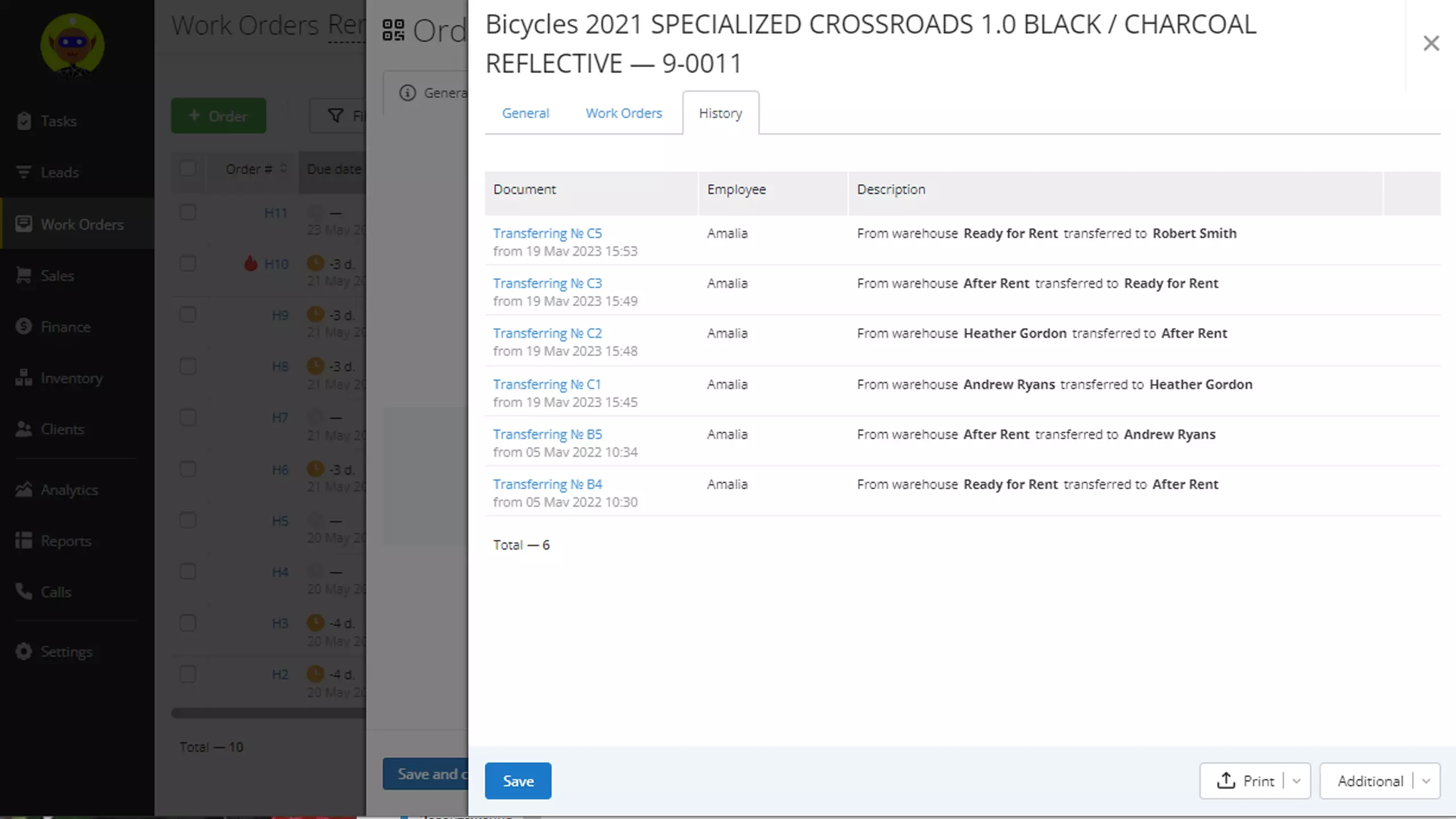Click the sort arrows on Order # column
This screenshot has width=1456, height=819.
coord(283,168)
